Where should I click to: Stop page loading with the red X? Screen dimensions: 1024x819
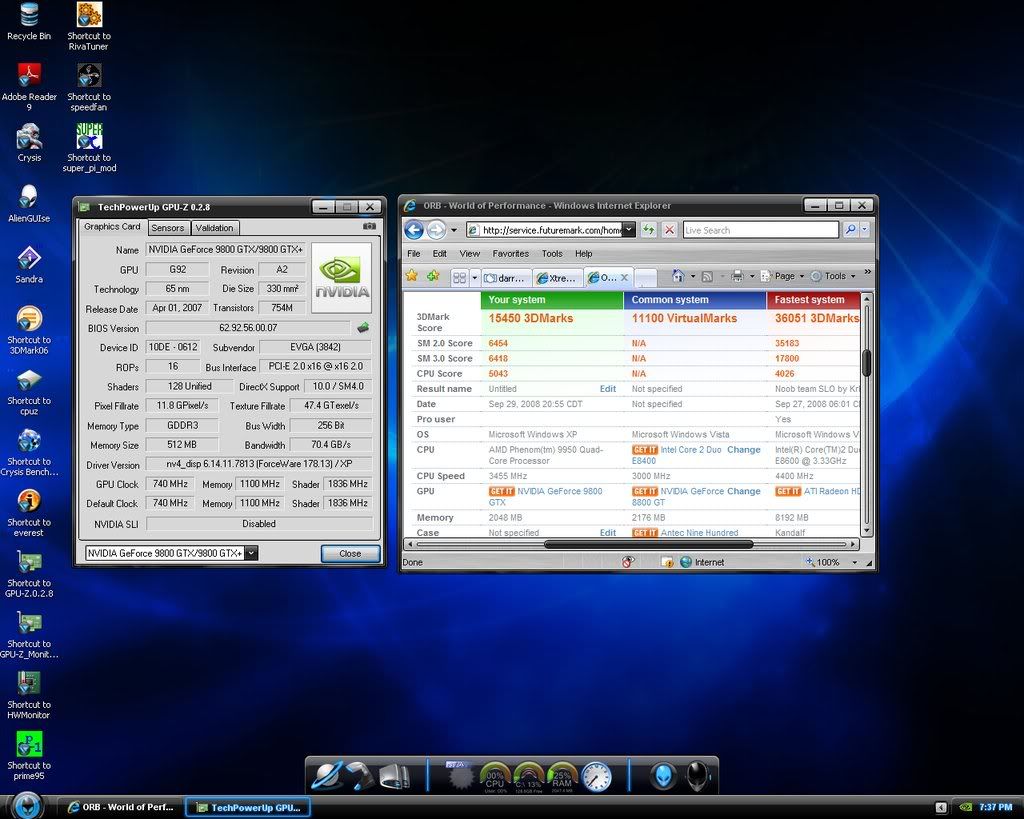[x=669, y=230]
